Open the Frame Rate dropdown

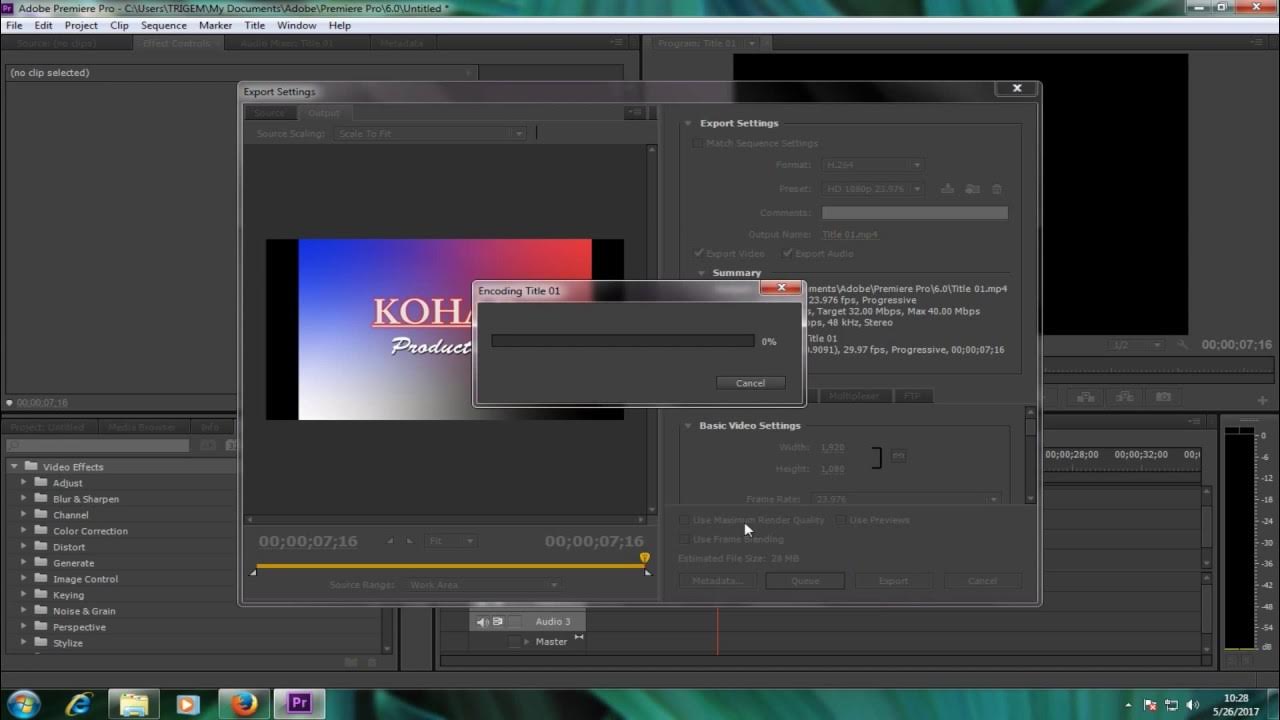click(x=906, y=498)
